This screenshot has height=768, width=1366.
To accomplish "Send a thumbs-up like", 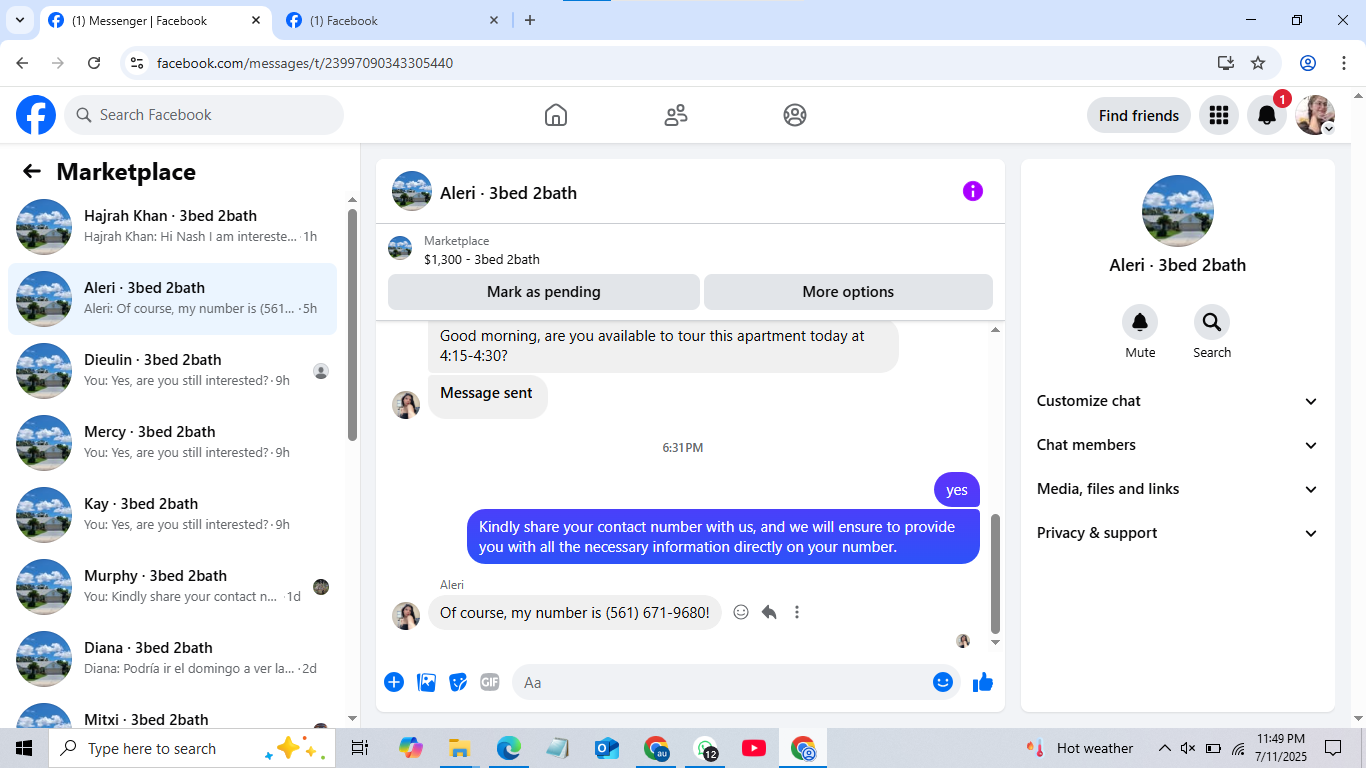I will (x=983, y=682).
